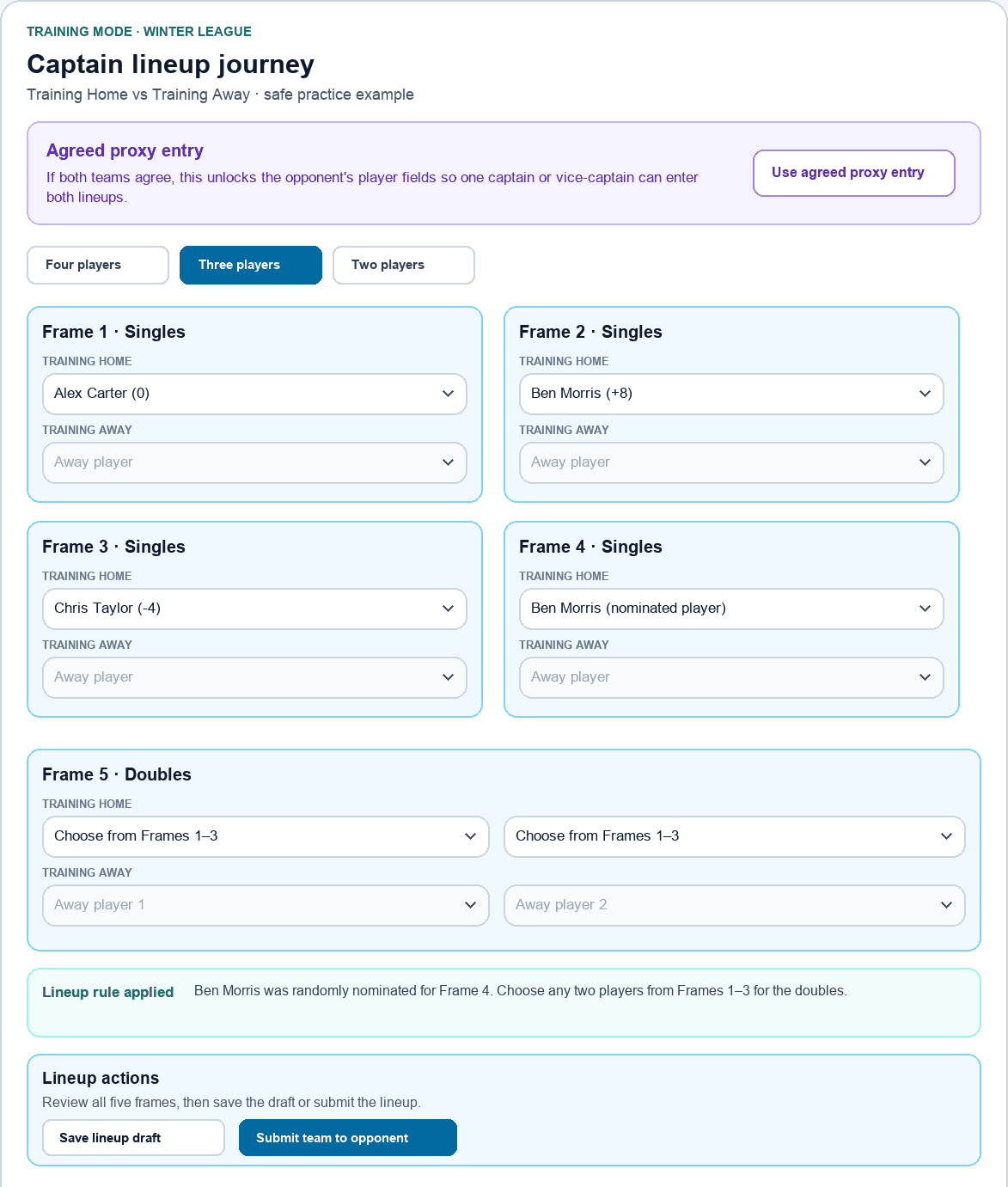Open the Frame 4 Away player dropdown

[731, 677]
